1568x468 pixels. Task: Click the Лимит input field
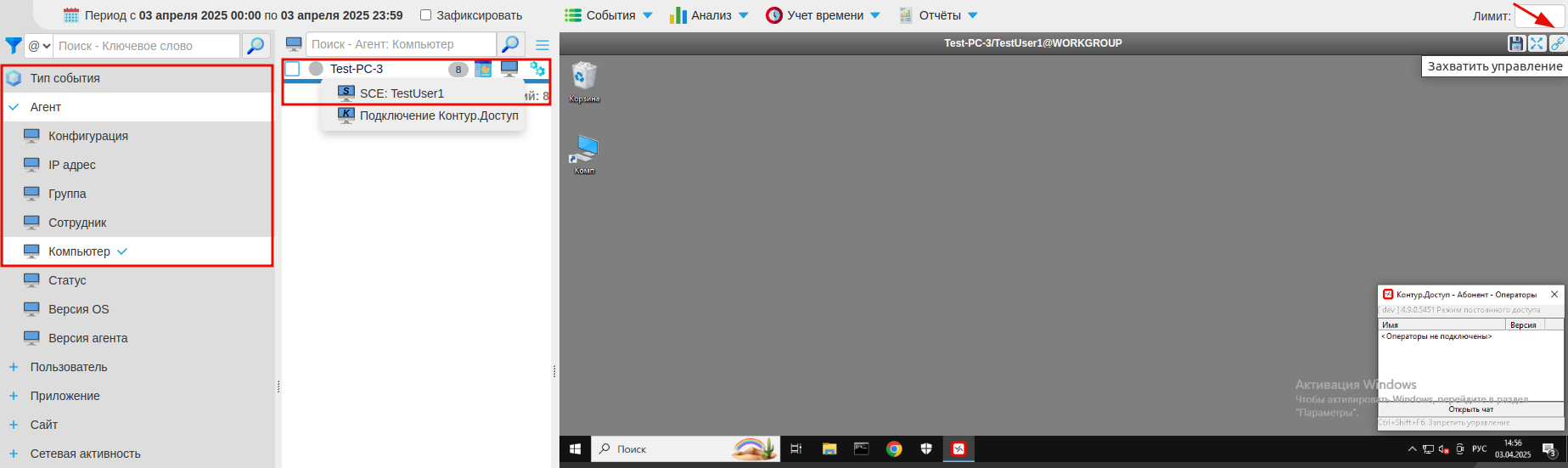click(1539, 16)
